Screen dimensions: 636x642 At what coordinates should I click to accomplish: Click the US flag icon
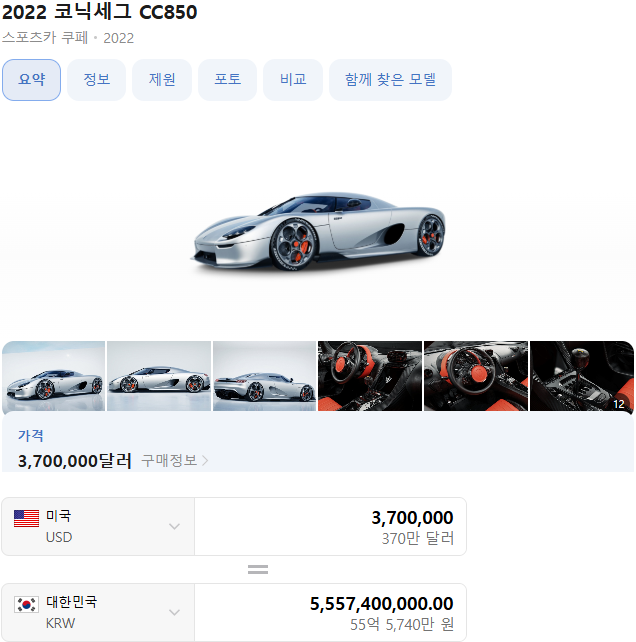pyautogui.click(x=27, y=518)
